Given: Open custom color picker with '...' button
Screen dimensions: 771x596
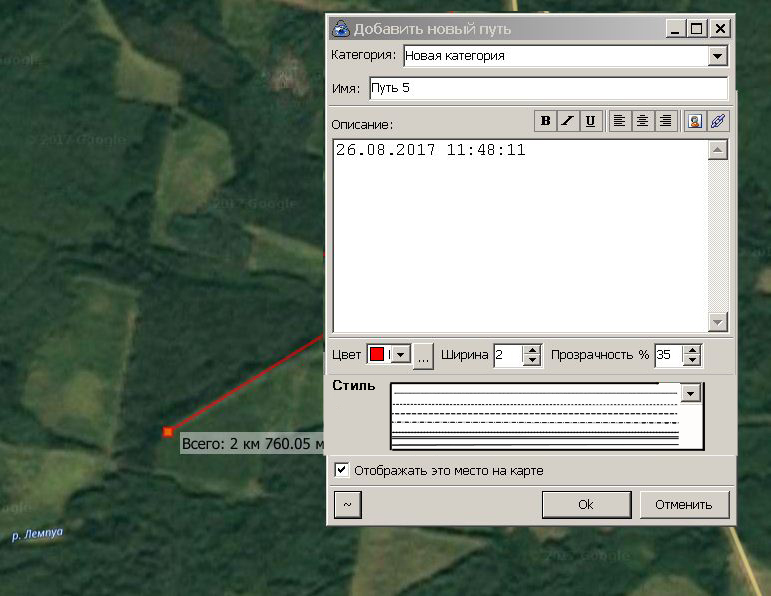Looking at the screenshot, I should pos(423,355).
